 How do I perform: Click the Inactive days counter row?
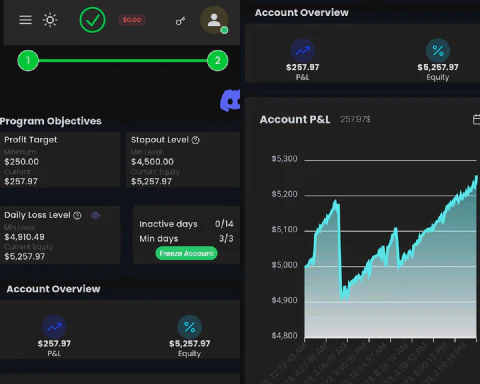pyautogui.click(x=186, y=224)
